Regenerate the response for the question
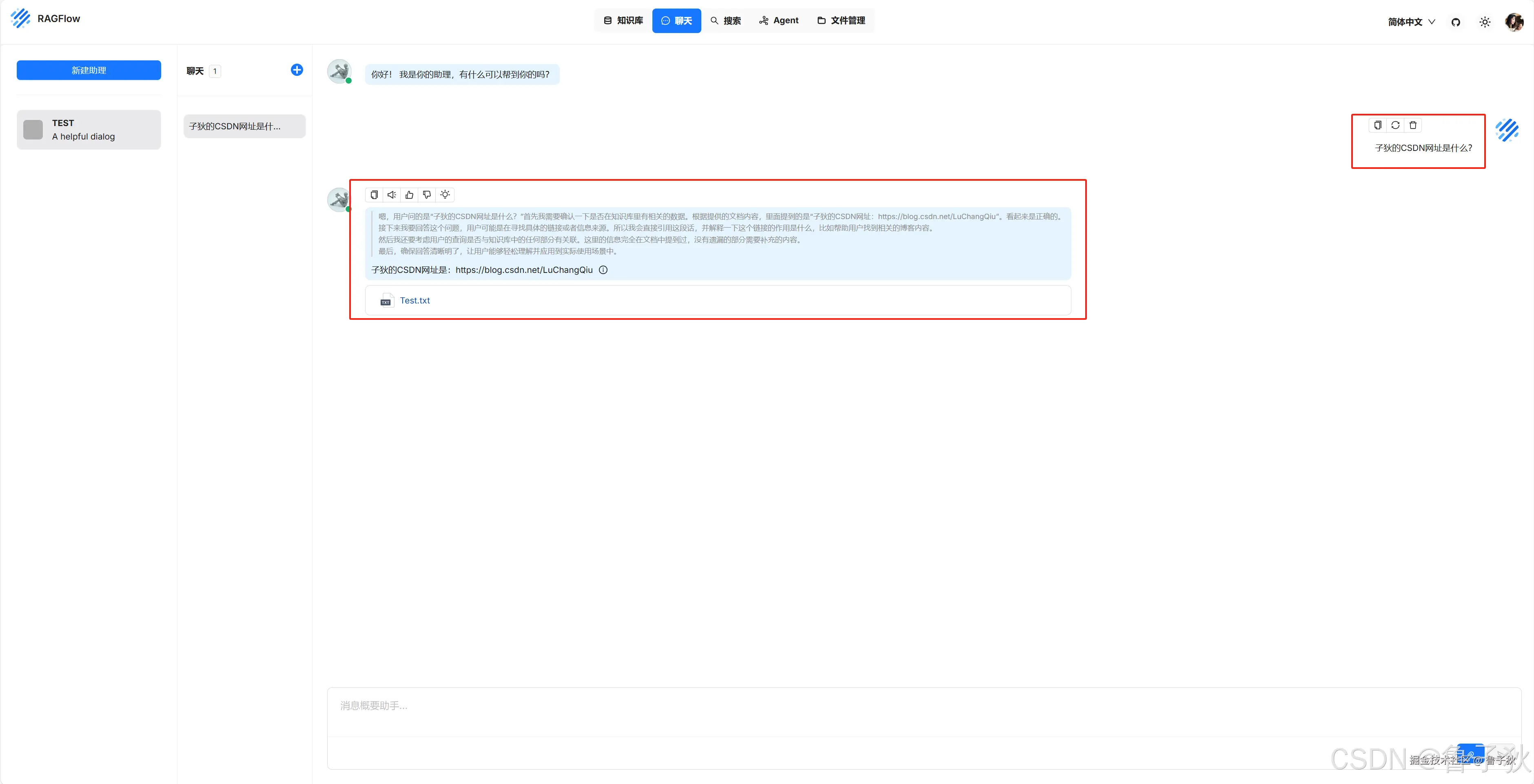The width and height of the screenshot is (1534, 784). (1395, 125)
